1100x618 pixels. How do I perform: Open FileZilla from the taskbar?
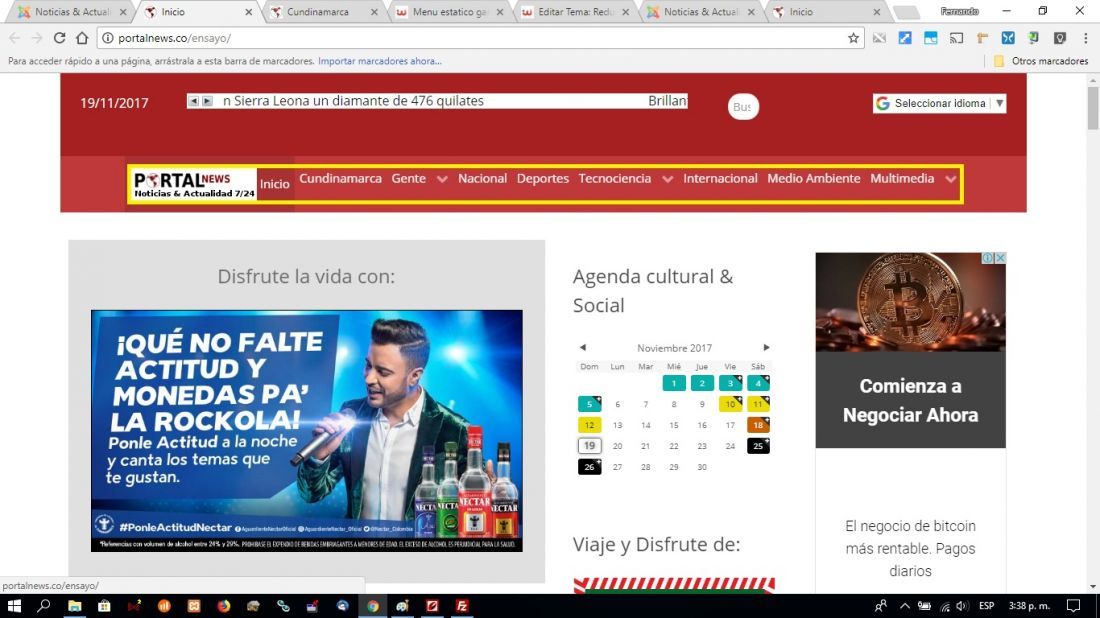(x=462, y=606)
